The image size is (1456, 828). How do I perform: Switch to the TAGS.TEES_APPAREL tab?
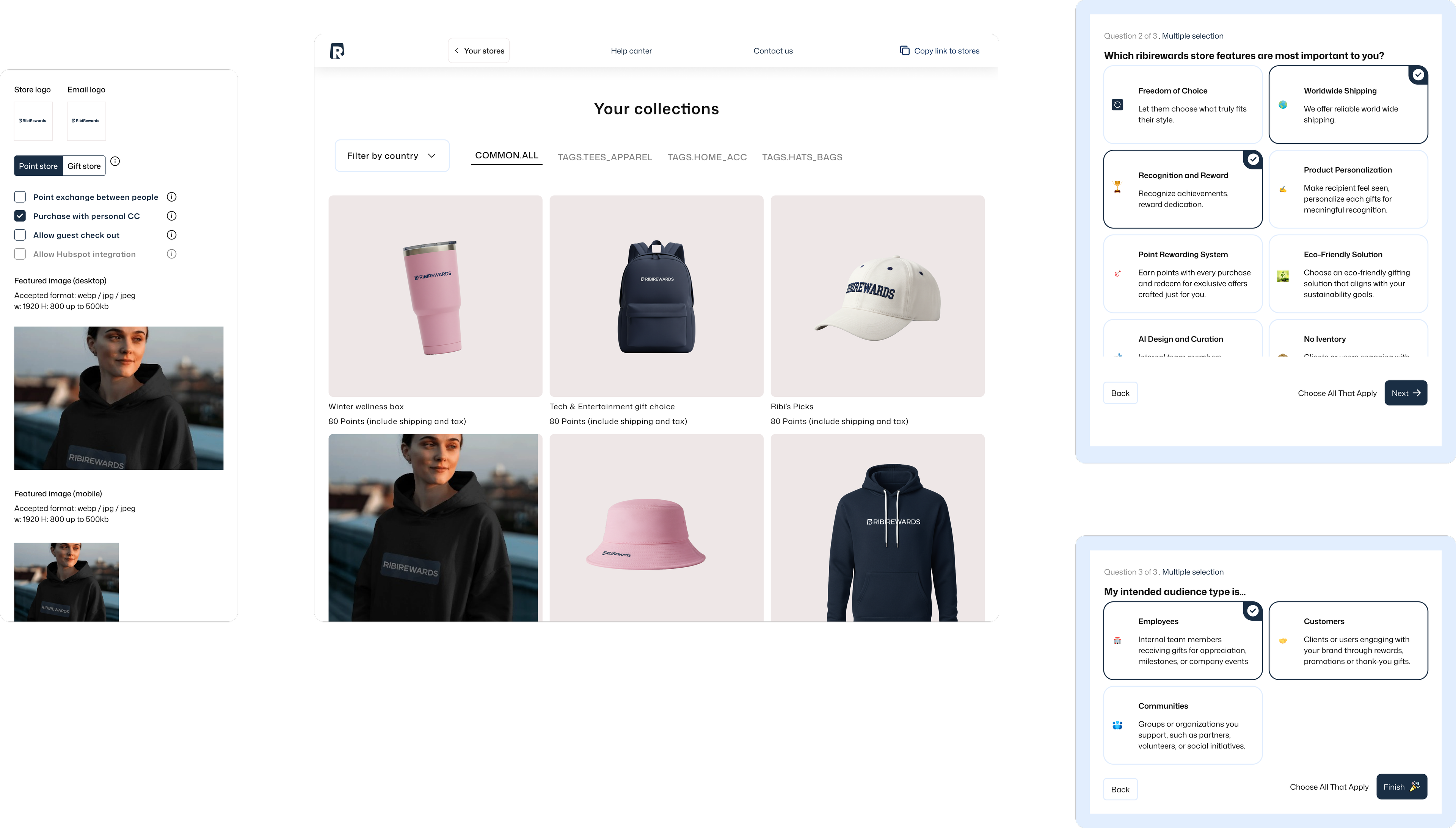[x=605, y=157]
